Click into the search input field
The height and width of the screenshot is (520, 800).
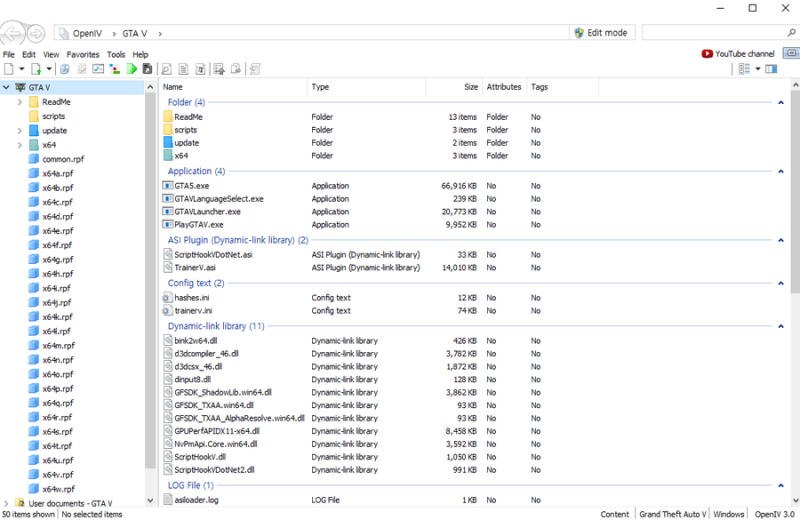[x=710, y=33]
